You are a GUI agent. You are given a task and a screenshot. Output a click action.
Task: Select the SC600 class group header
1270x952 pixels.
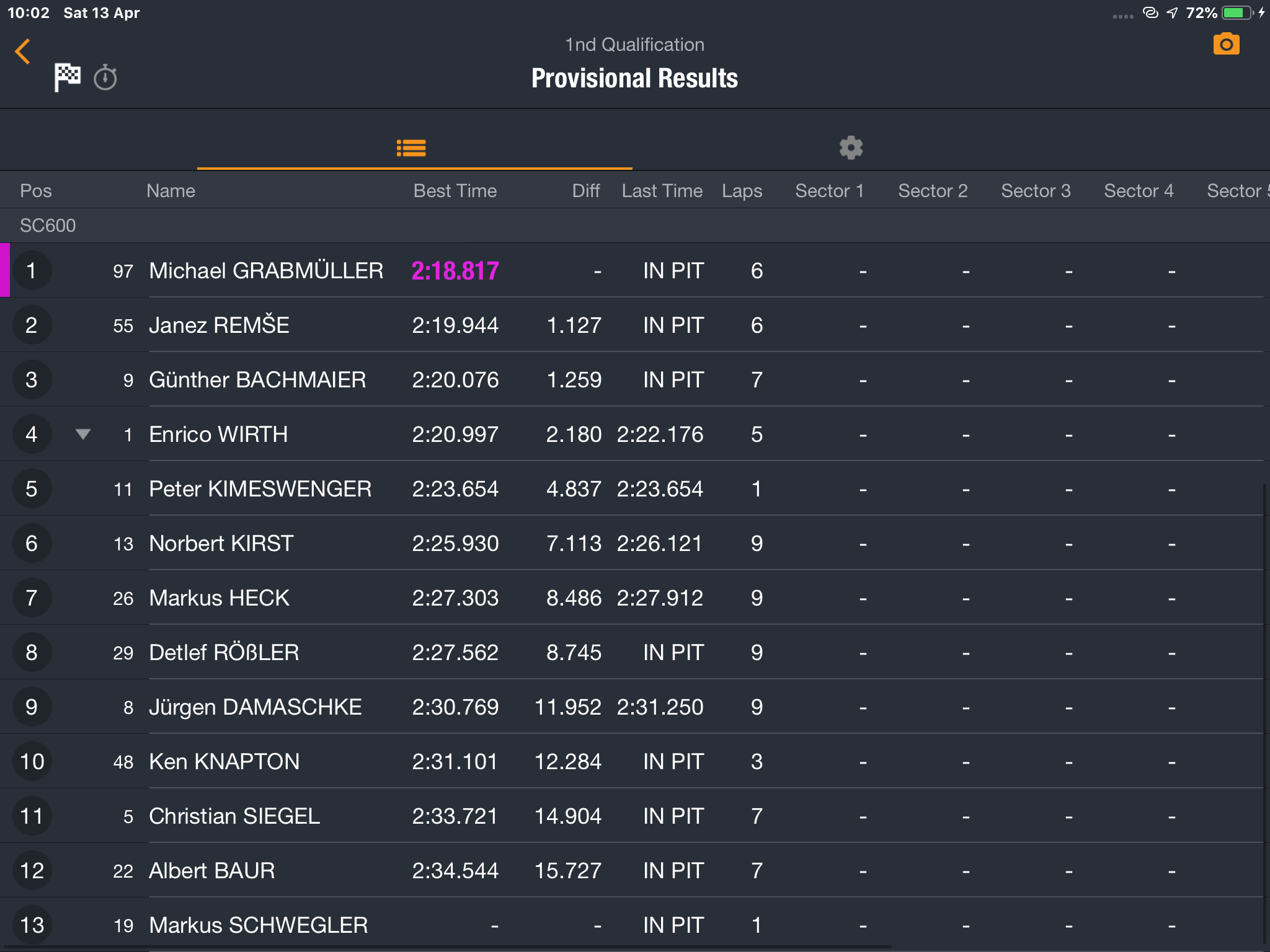(635, 225)
